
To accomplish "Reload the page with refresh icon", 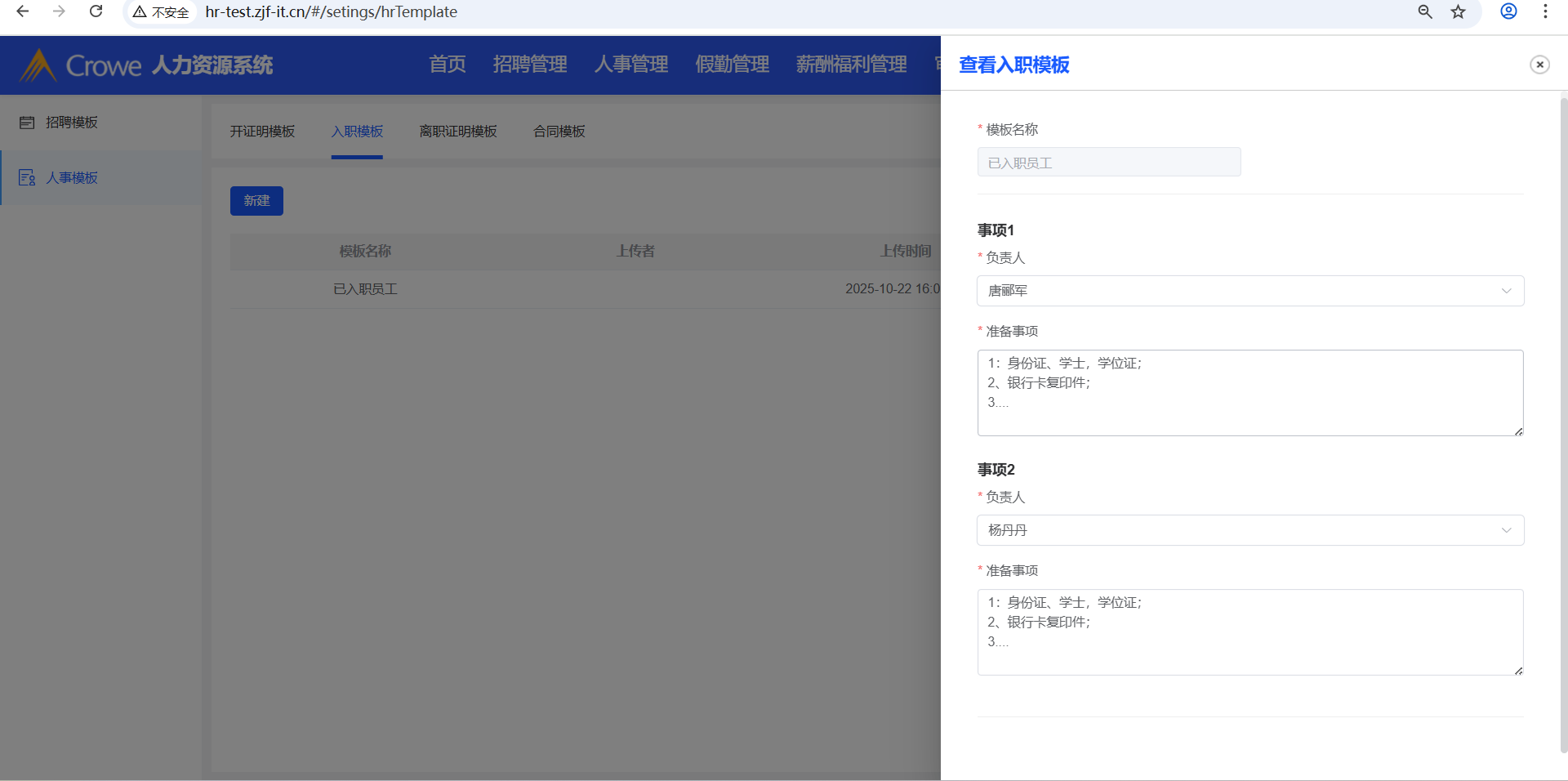I will (x=96, y=11).
